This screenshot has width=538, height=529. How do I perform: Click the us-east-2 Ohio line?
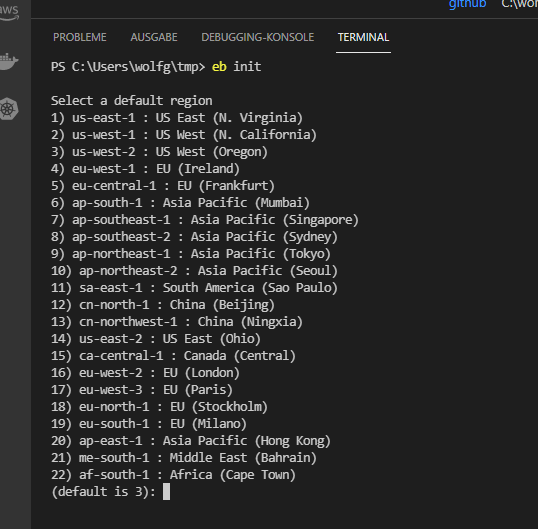156,339
